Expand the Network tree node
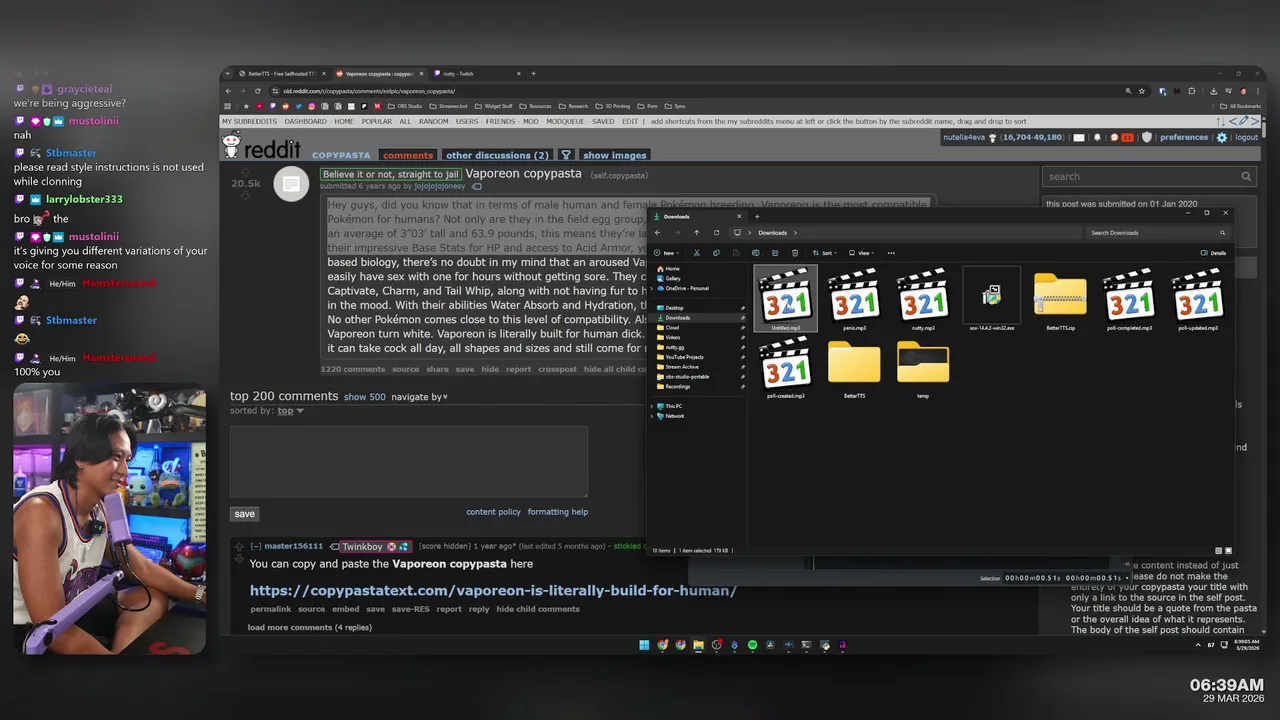 [654, 416]
